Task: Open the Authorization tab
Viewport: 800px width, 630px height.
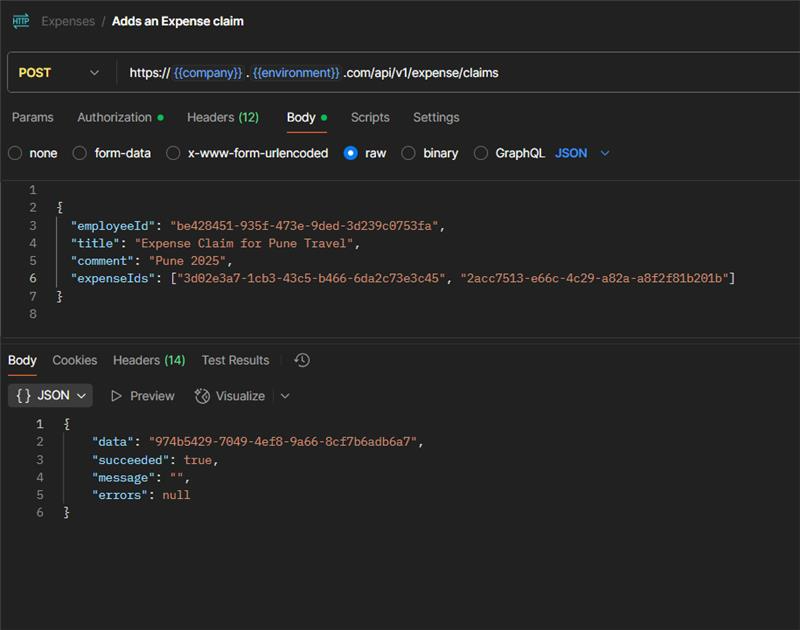Action: [x=115, y=117]
